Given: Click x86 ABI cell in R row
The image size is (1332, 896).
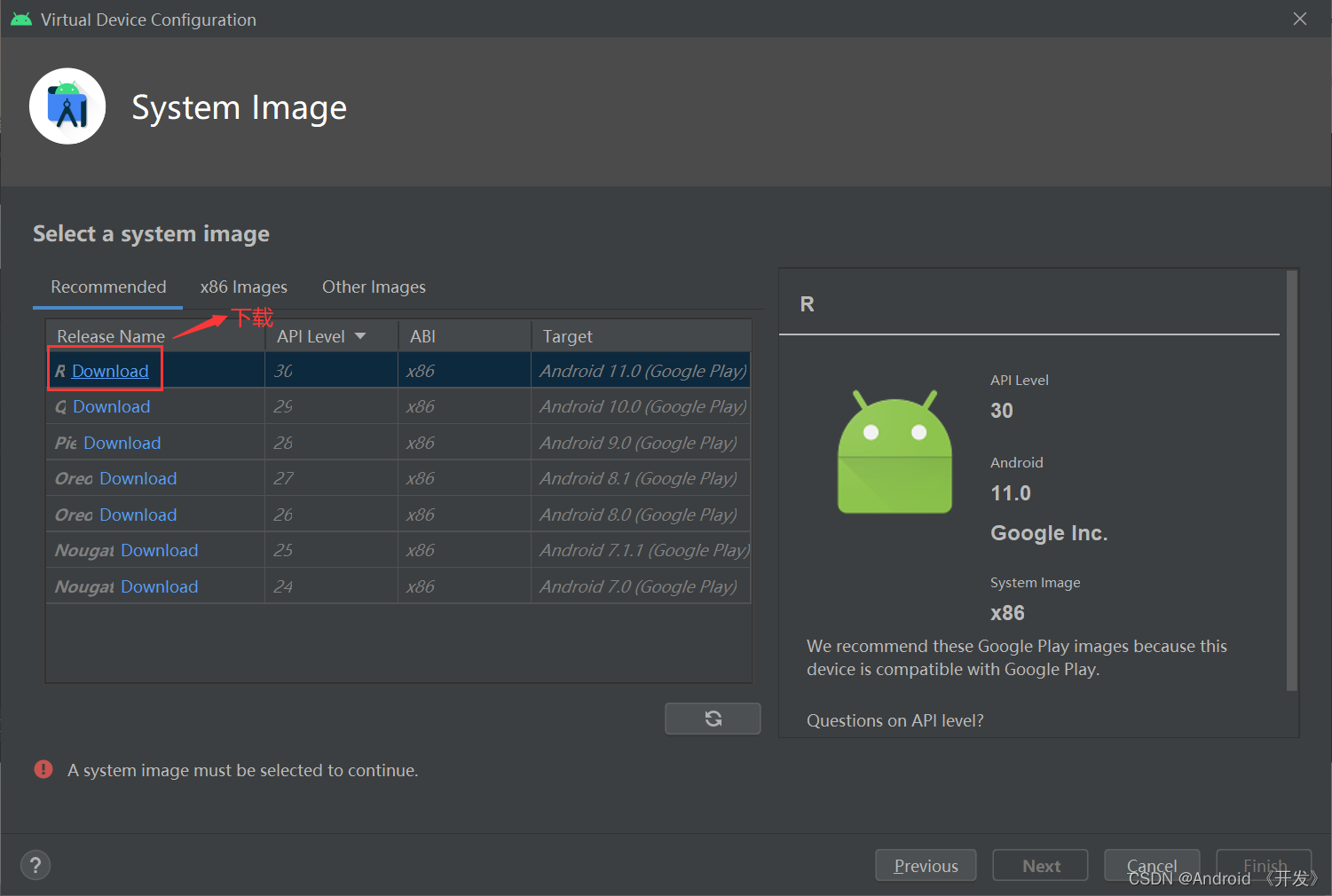Looking at the screenshot, I should 465,371.
